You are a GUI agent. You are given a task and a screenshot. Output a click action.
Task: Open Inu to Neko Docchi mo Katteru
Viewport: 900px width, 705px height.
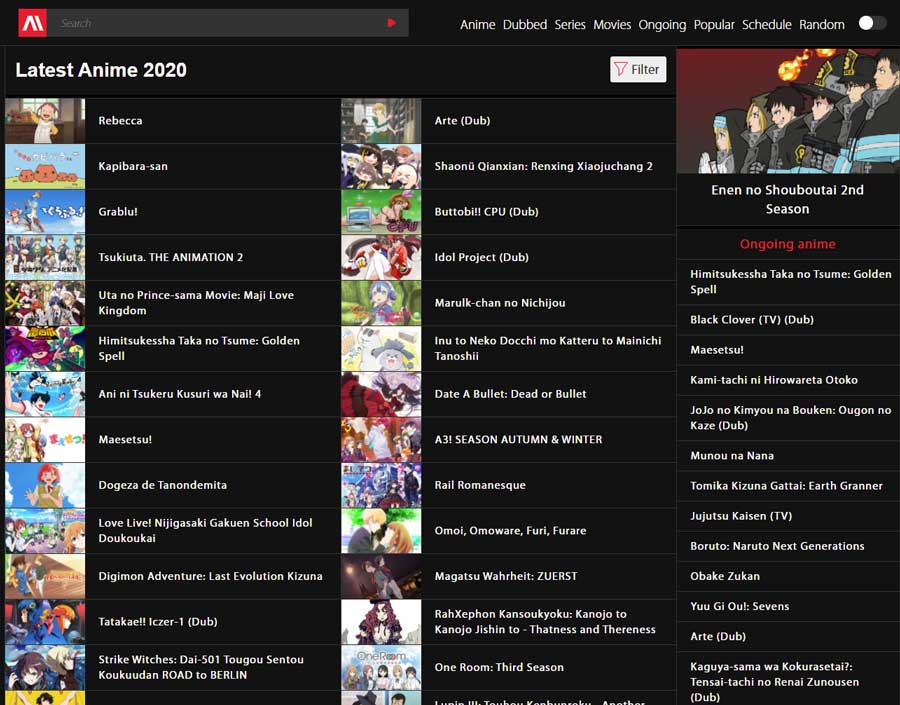point(548,348)
